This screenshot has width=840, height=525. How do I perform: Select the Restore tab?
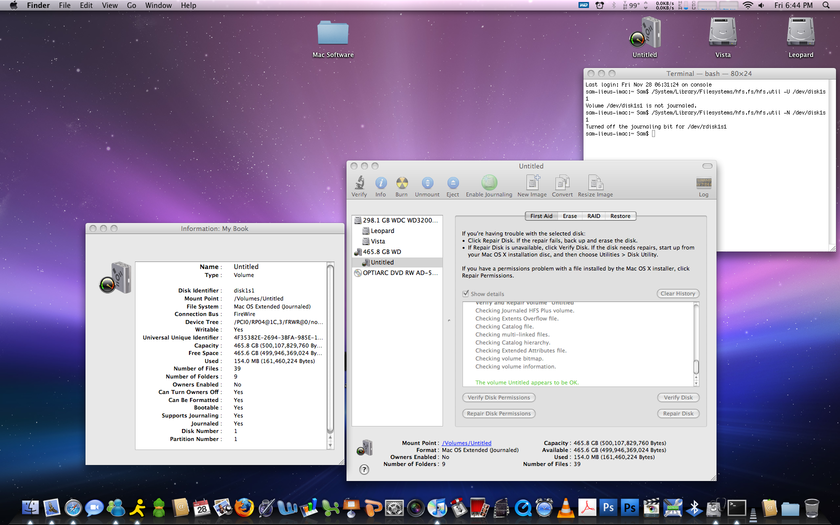tap(621, 216)
